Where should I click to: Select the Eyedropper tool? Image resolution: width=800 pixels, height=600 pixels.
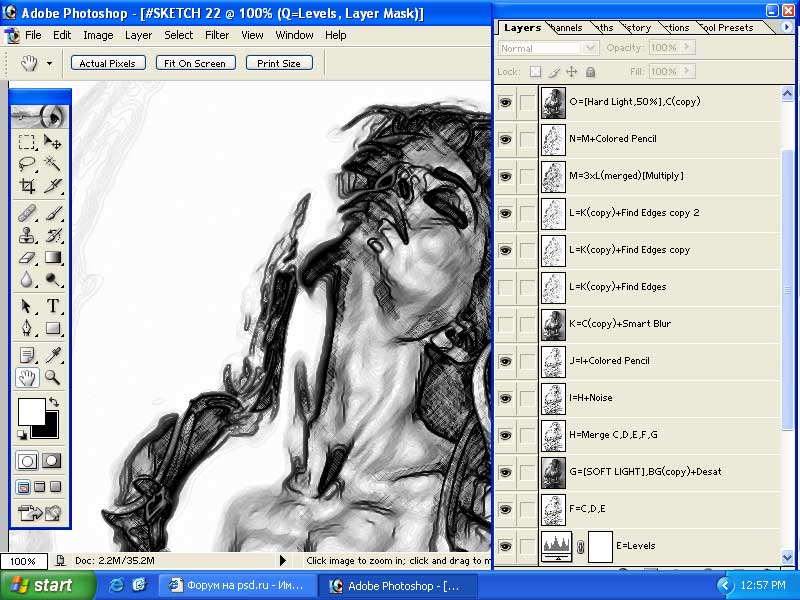(x=53, y=355)
